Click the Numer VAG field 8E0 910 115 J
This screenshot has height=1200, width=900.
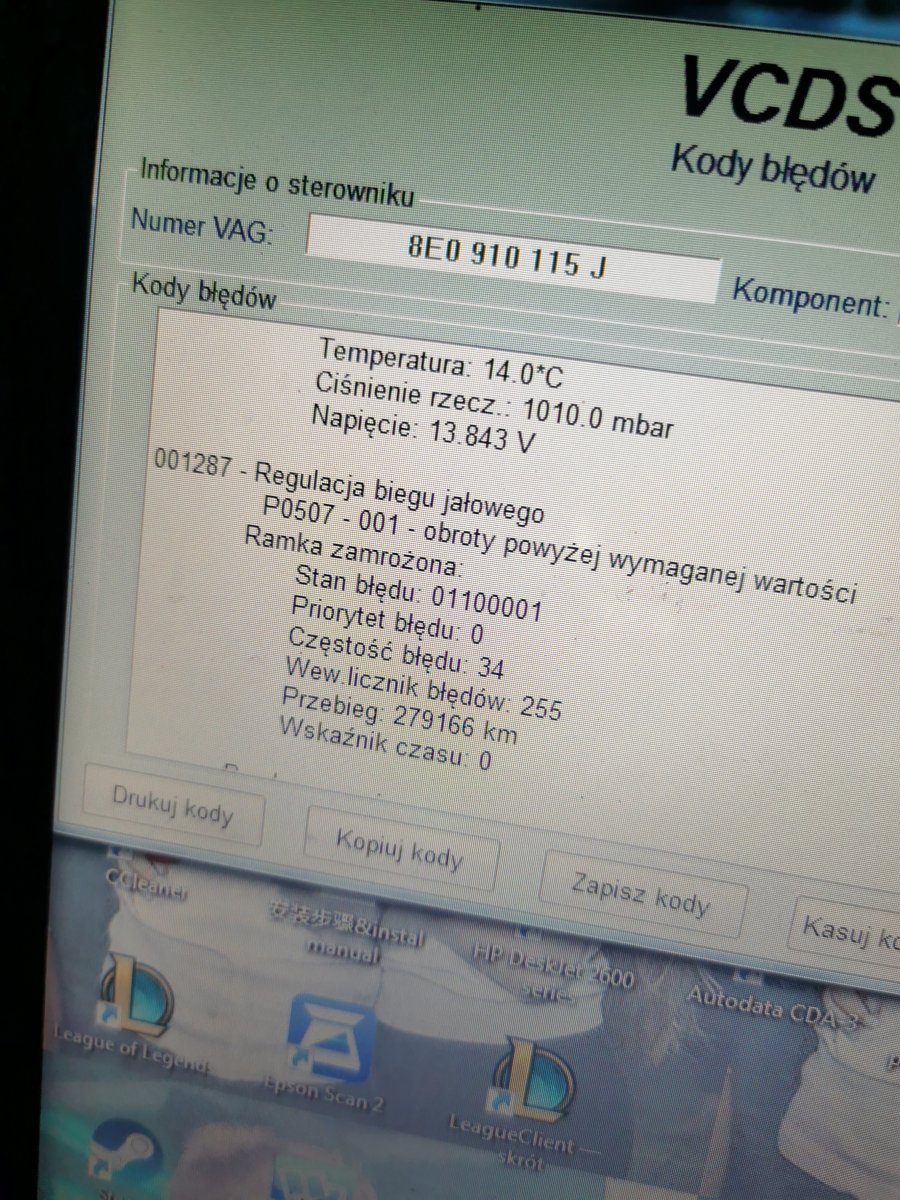tap(512, 259)
